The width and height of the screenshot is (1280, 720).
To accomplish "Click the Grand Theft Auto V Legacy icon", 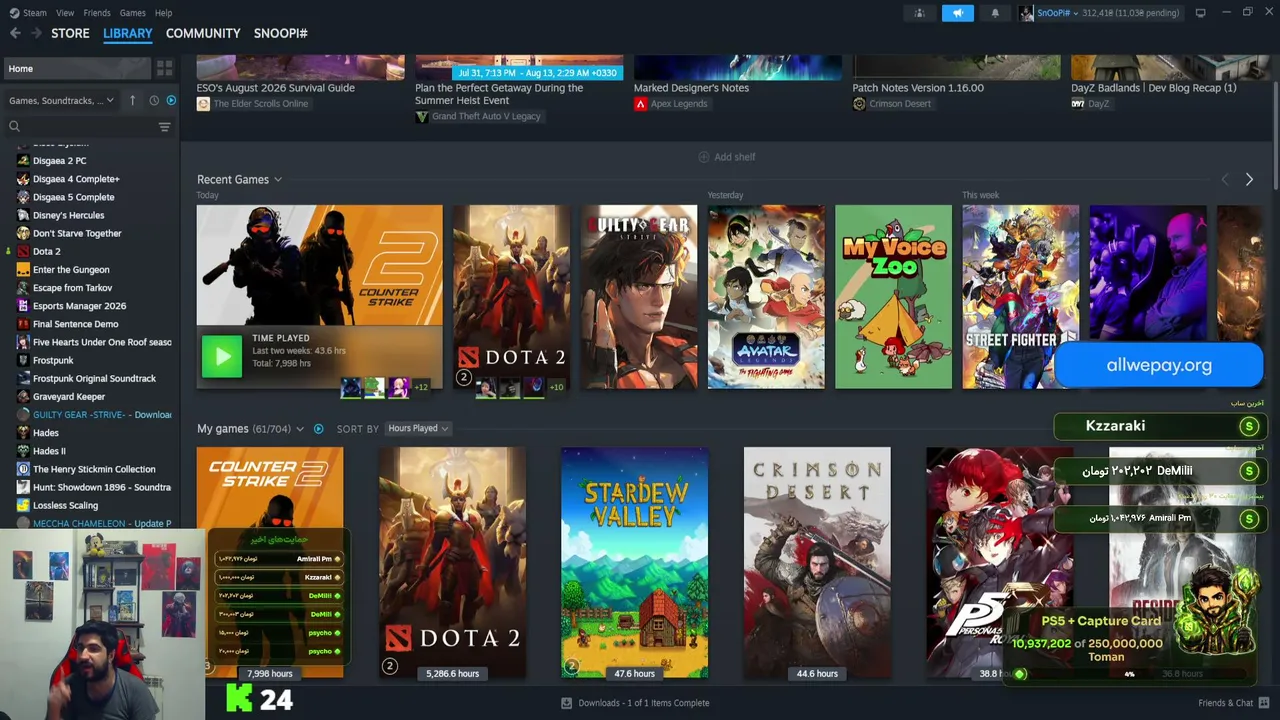I will click(x=422, y=116).
